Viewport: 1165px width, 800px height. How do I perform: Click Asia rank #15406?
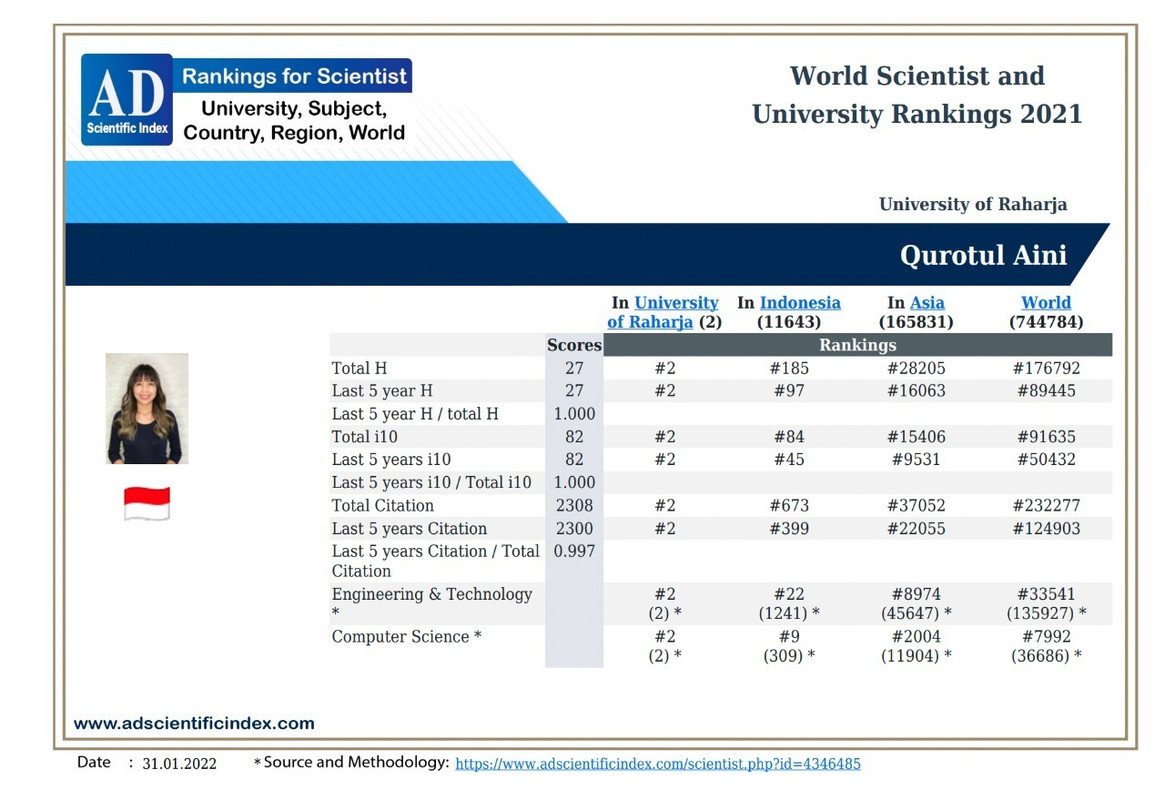pos(916,437)
